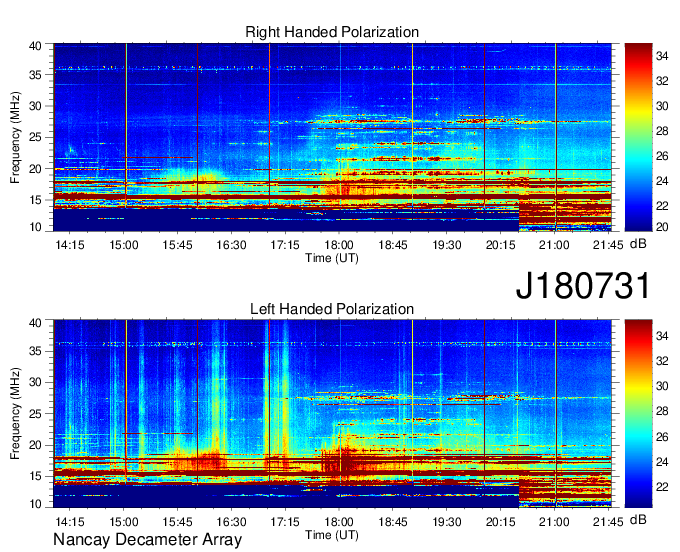Click the 22 dB tick on lower colorbar
This screenshot has width=680, height=552.
(662, 487)
